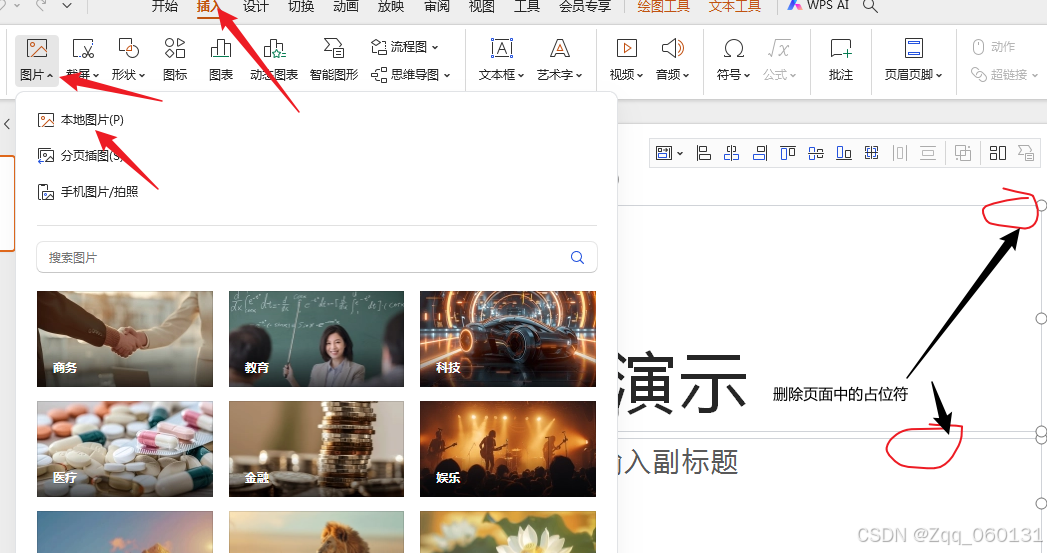Switch to the 设计 tab

(256, 6)
